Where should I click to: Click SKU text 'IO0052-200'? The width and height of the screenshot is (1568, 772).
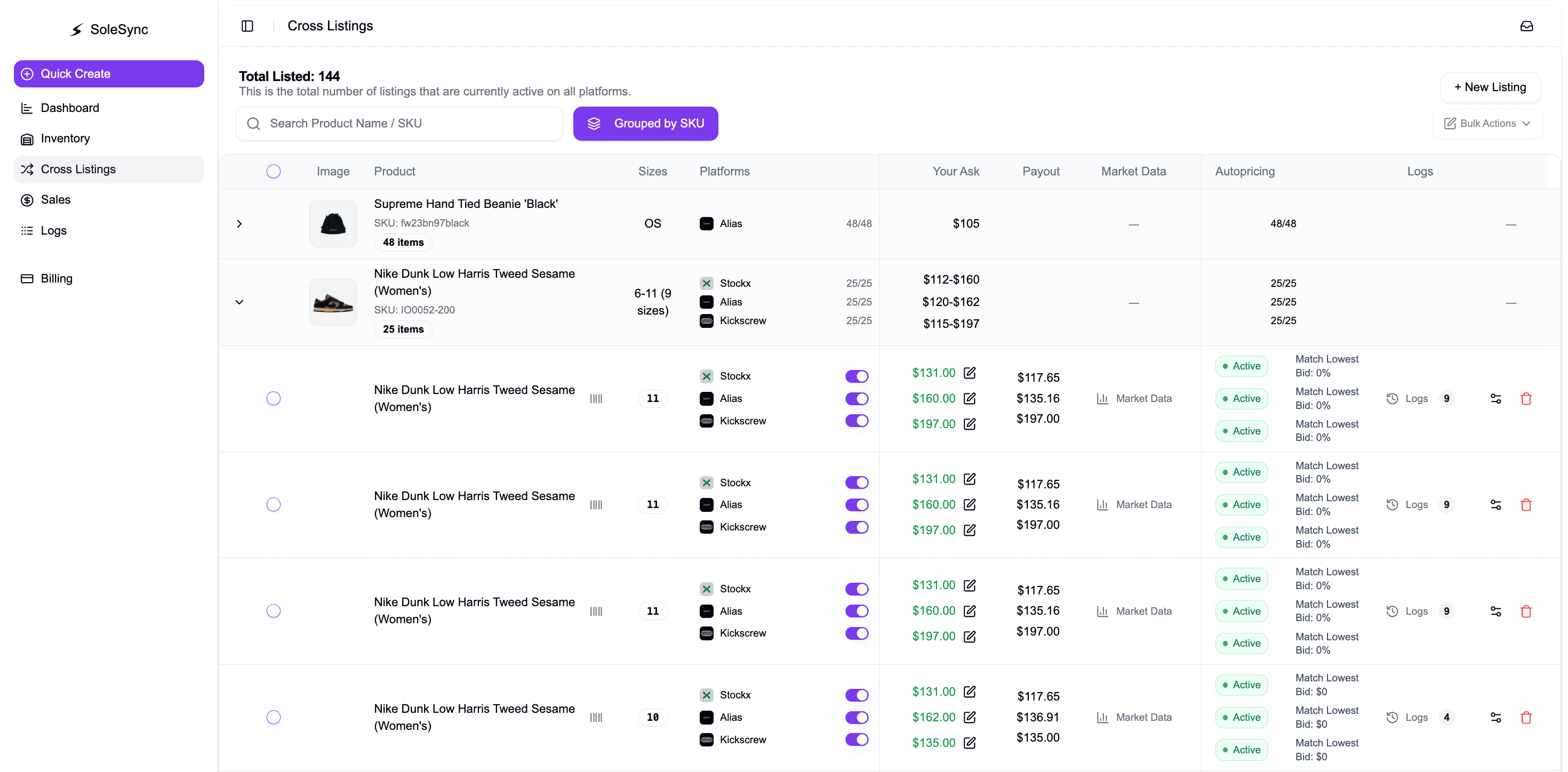pos(427,310)
